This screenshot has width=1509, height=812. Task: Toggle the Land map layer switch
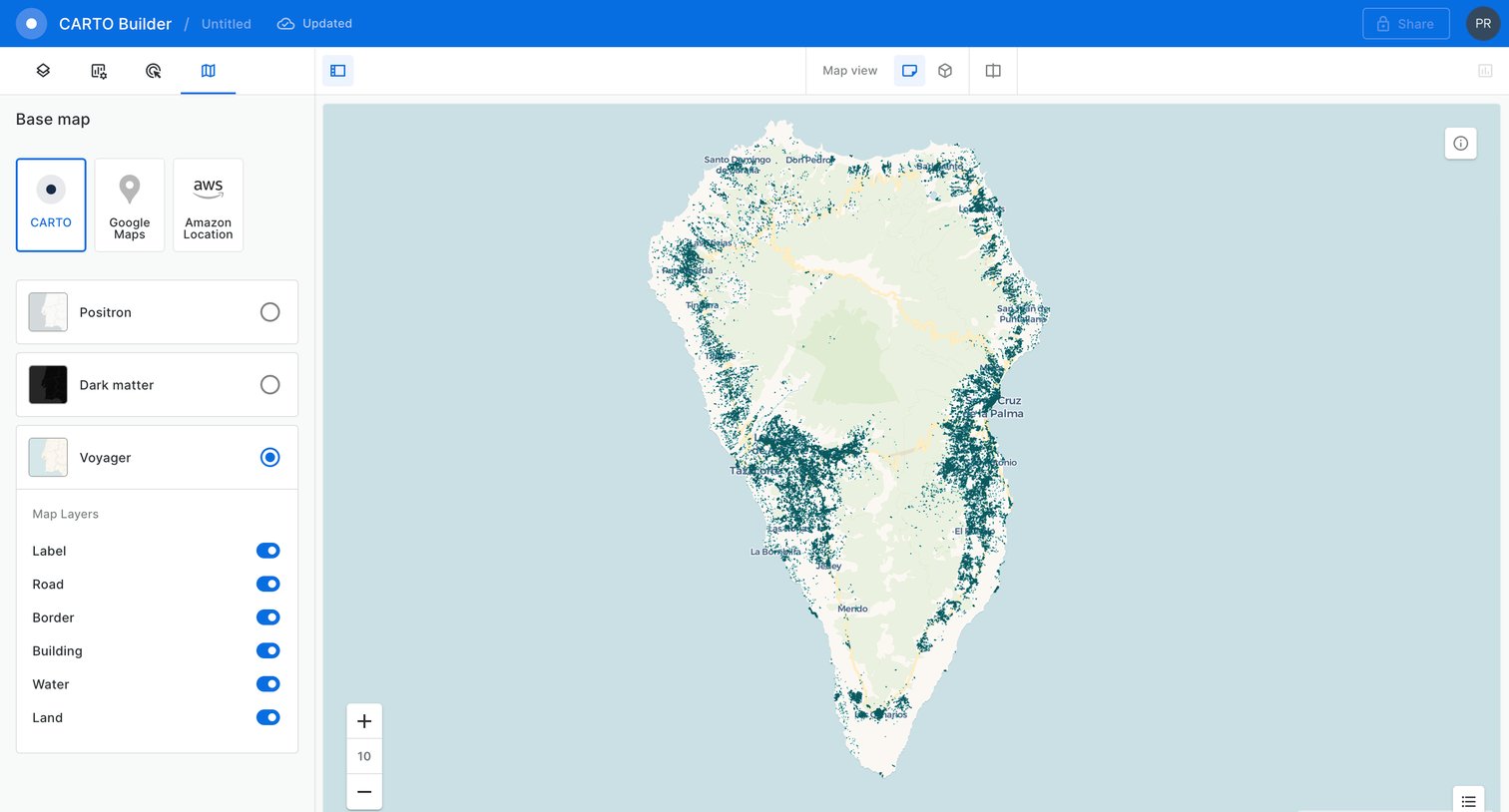click(267, 717)
